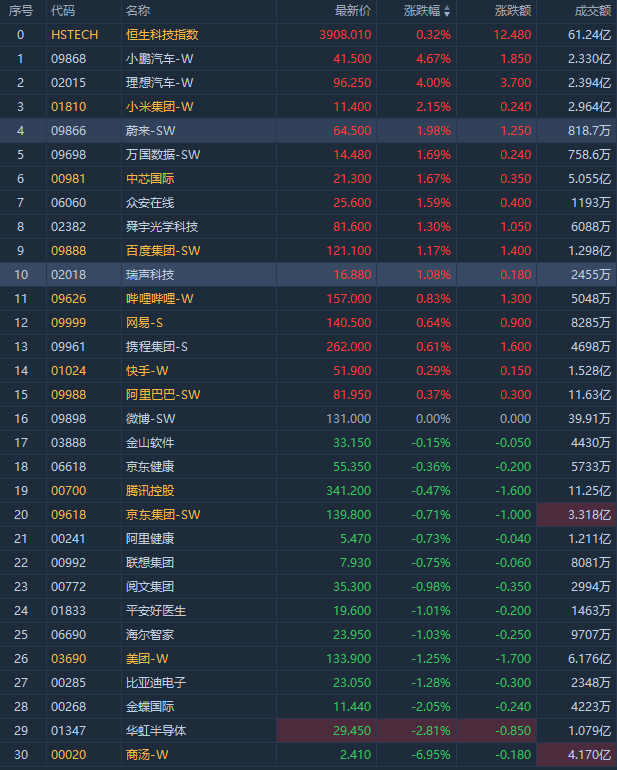Sort by the 最新价 column header
The width and height of the screenshot is (617, 770).
353,11
